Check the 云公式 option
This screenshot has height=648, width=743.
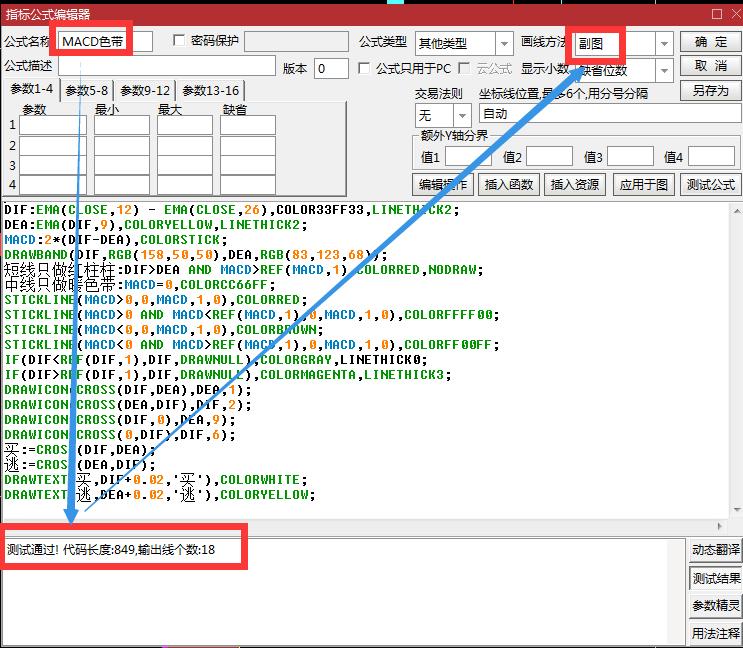pos(466,69)
